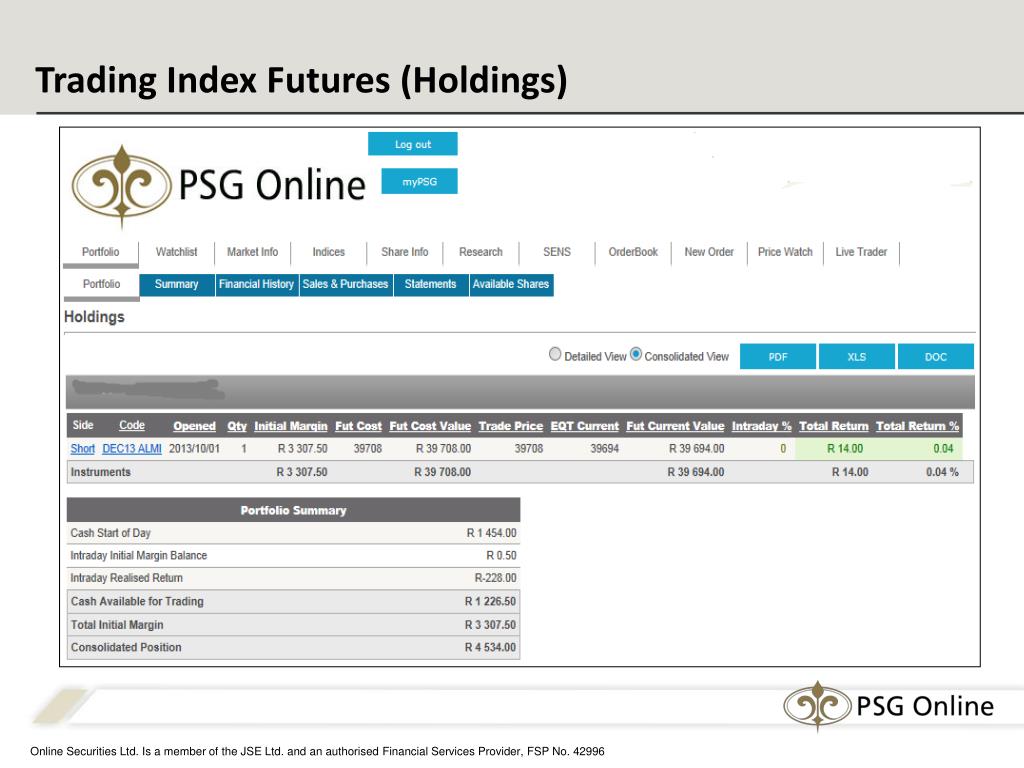Open the SENS tab
Image resolution: width=1024 pixels, height=768 pixels.
[557, 252]
